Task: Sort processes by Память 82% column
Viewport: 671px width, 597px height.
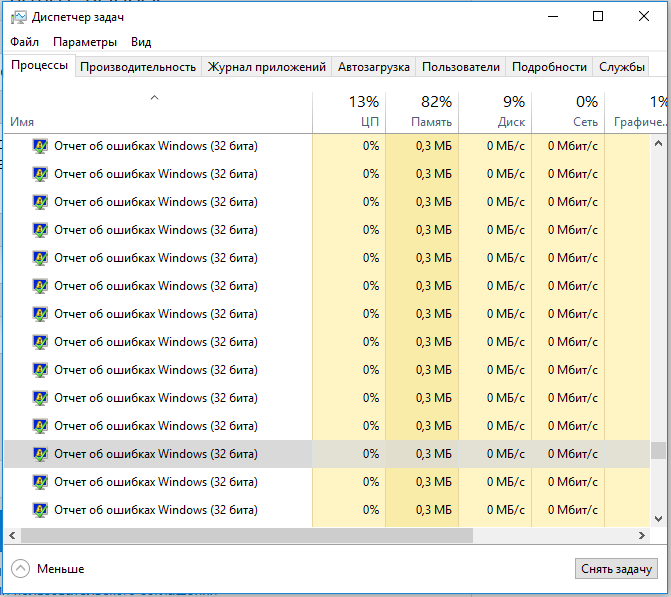Action: 422,113
